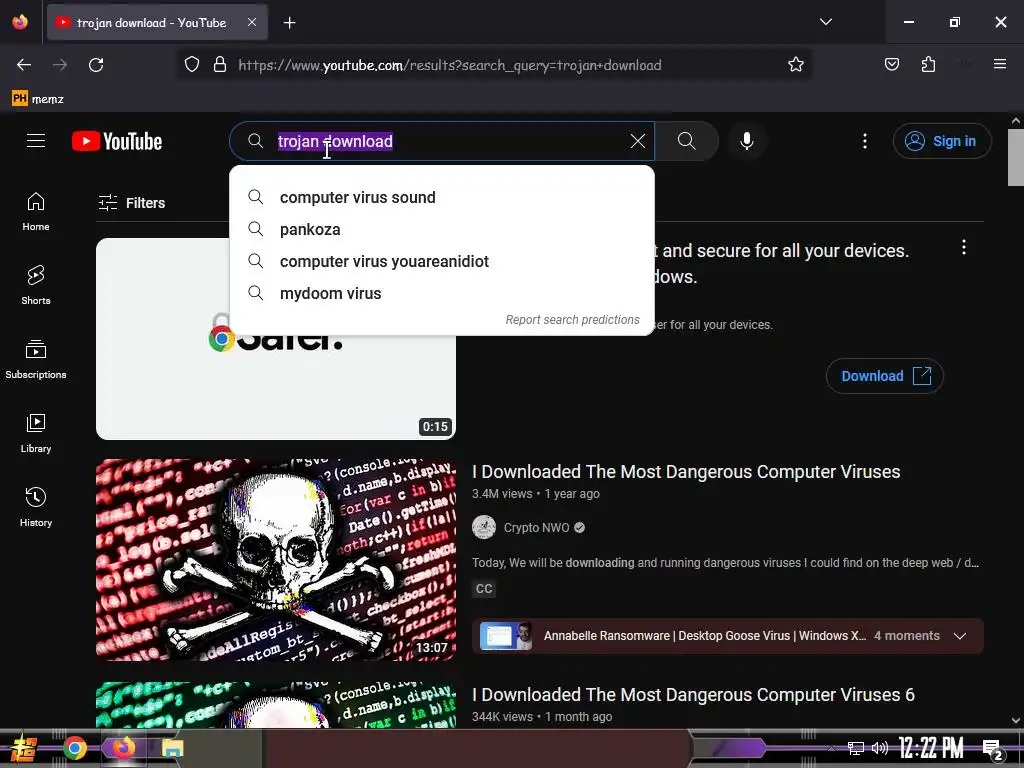Open the Firefox extensions puzzle icon
Screen dimensions: 1024x768
click(x=928, y=64)
